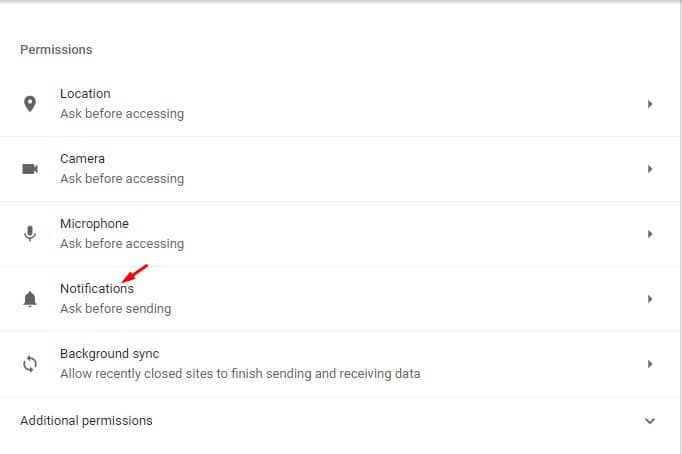This screenshot has width=682, height=454.
Task: Select the Background sync entry
Action: coord(340,364)
